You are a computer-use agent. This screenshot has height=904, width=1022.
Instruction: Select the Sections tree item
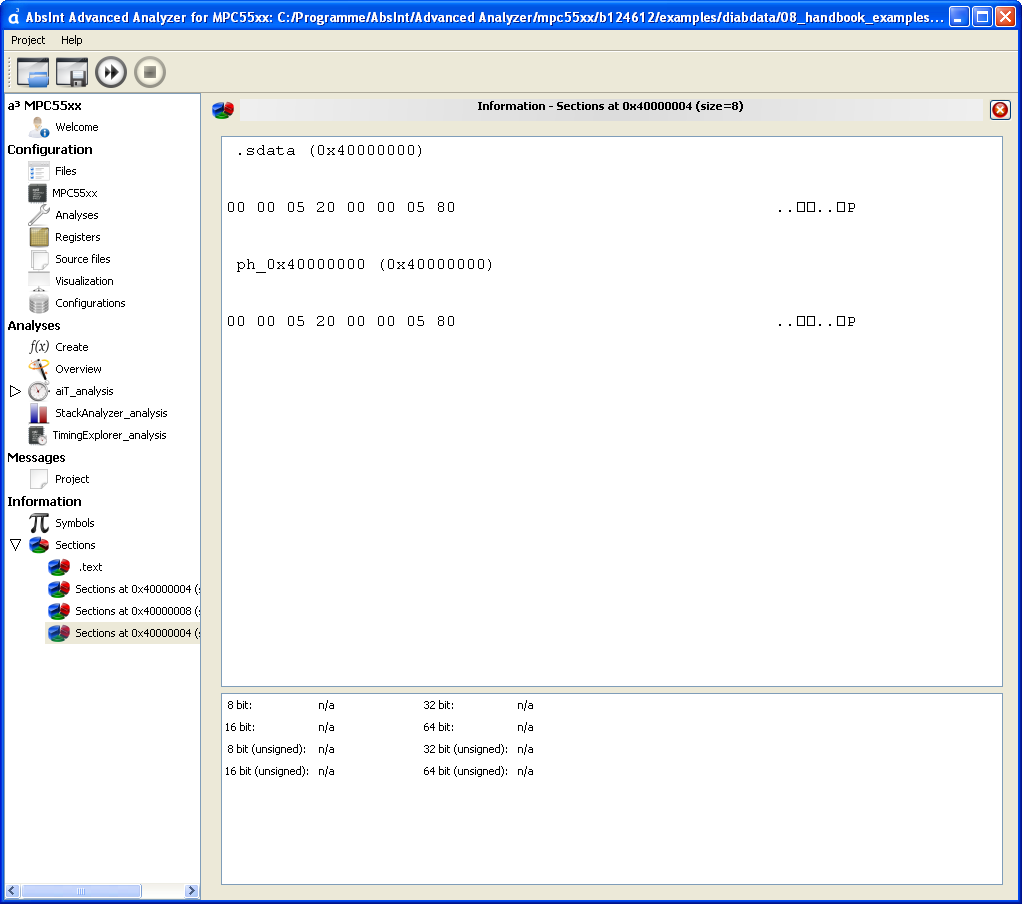[x=75, y=545]
